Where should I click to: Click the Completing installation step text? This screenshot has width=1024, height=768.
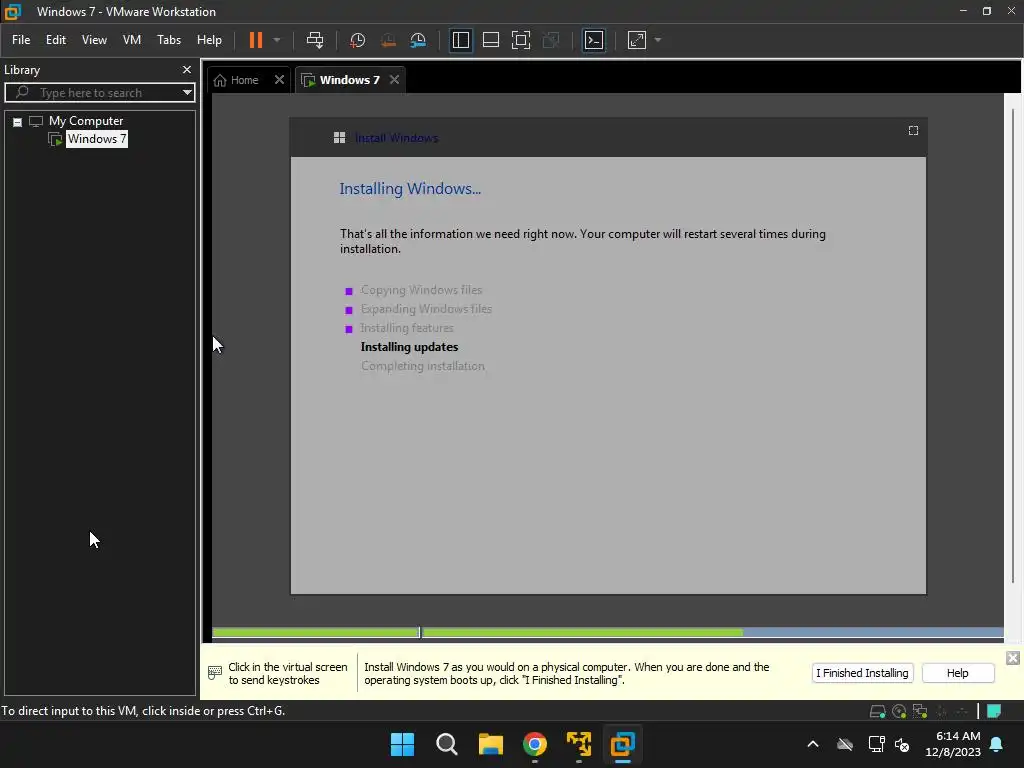click(423, 366)
